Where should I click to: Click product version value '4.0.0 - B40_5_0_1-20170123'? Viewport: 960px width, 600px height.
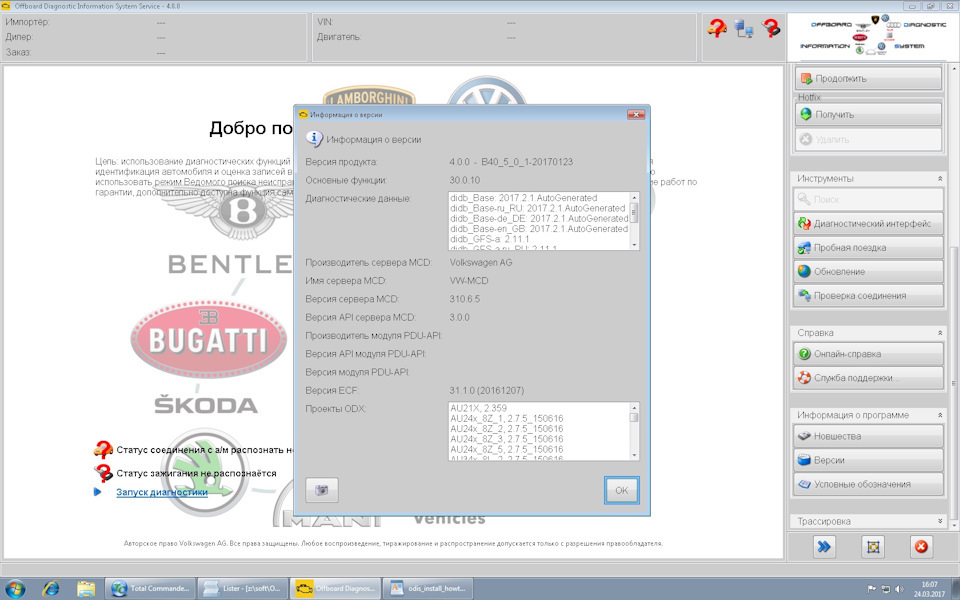coord(511,162)
